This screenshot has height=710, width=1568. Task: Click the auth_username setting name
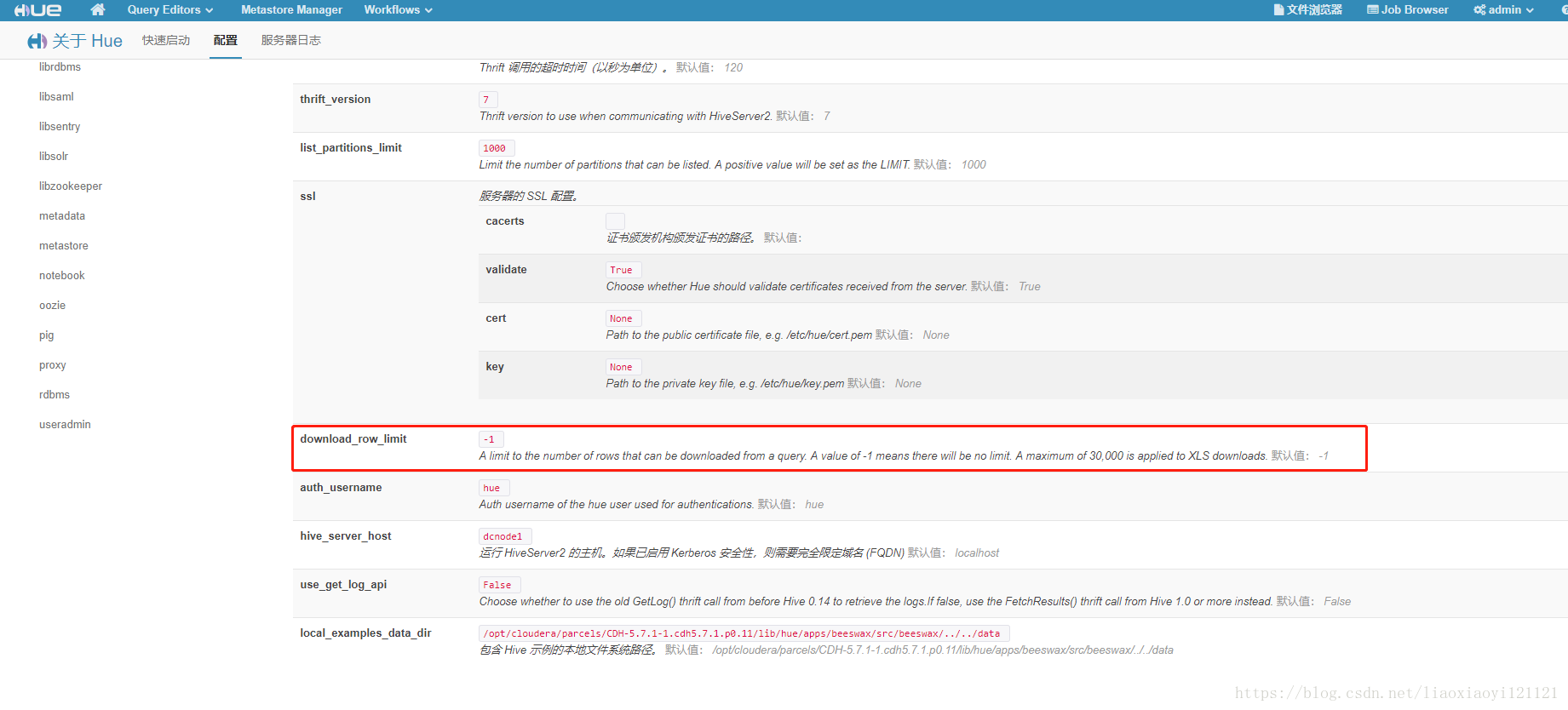(x=341, y=487)
